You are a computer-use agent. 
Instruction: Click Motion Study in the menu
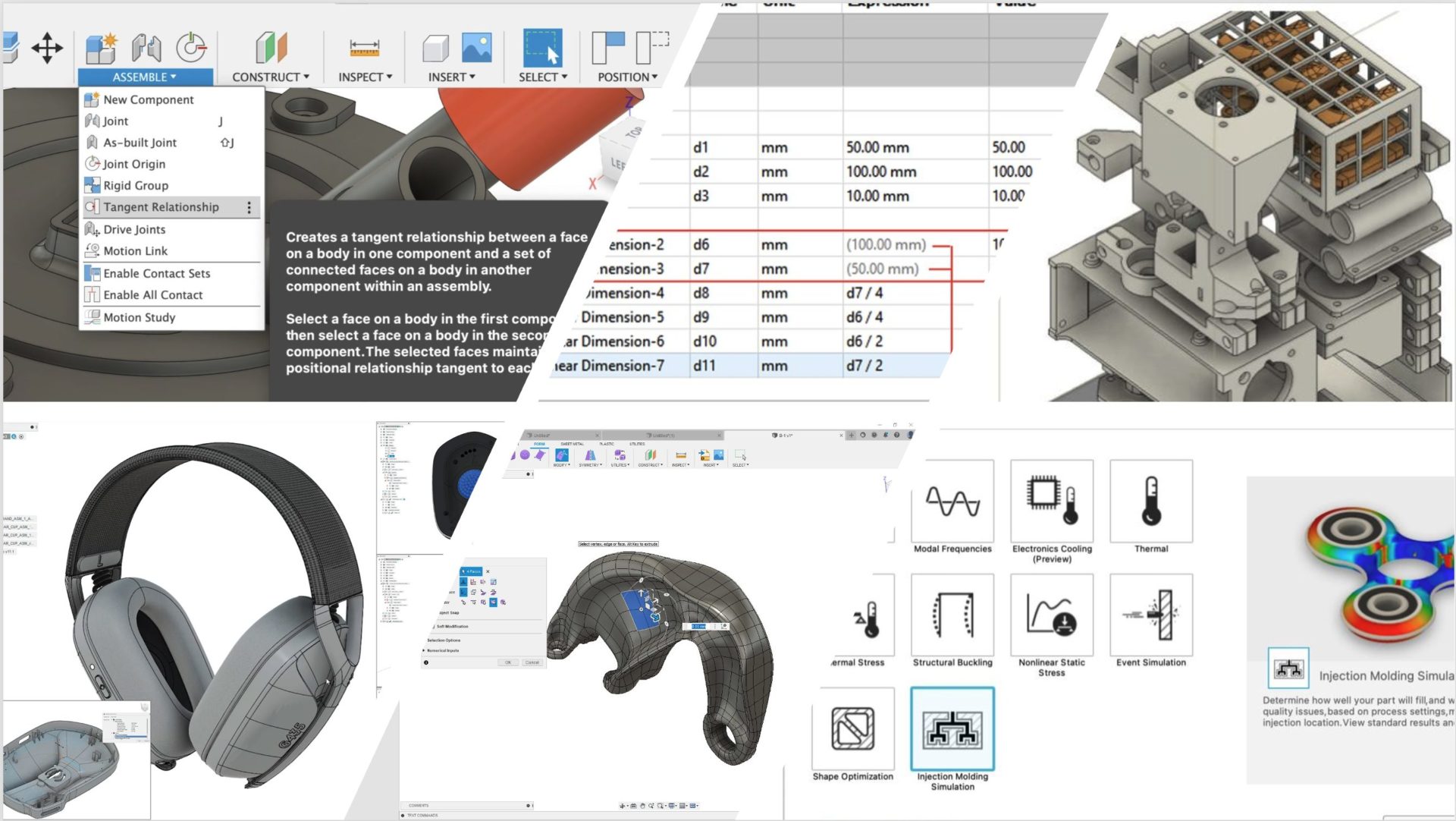[x=139, y=317]
